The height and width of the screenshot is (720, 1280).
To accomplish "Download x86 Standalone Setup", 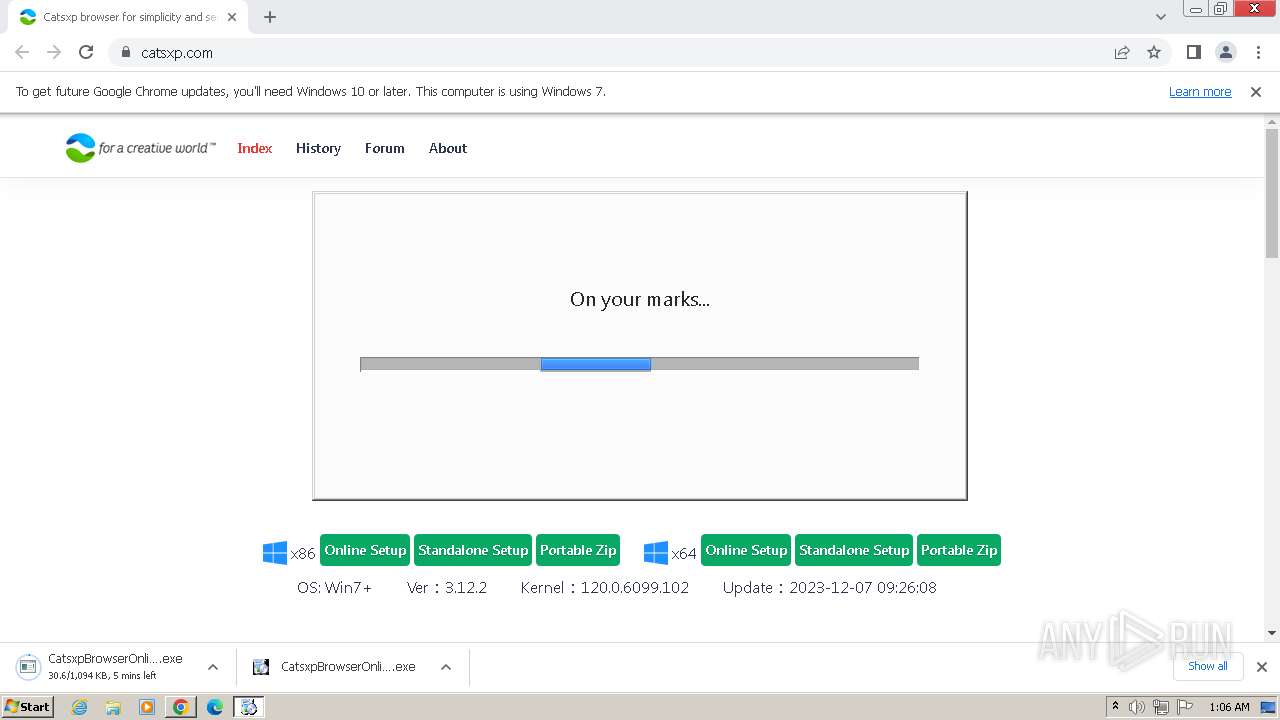I will [473, 550].
